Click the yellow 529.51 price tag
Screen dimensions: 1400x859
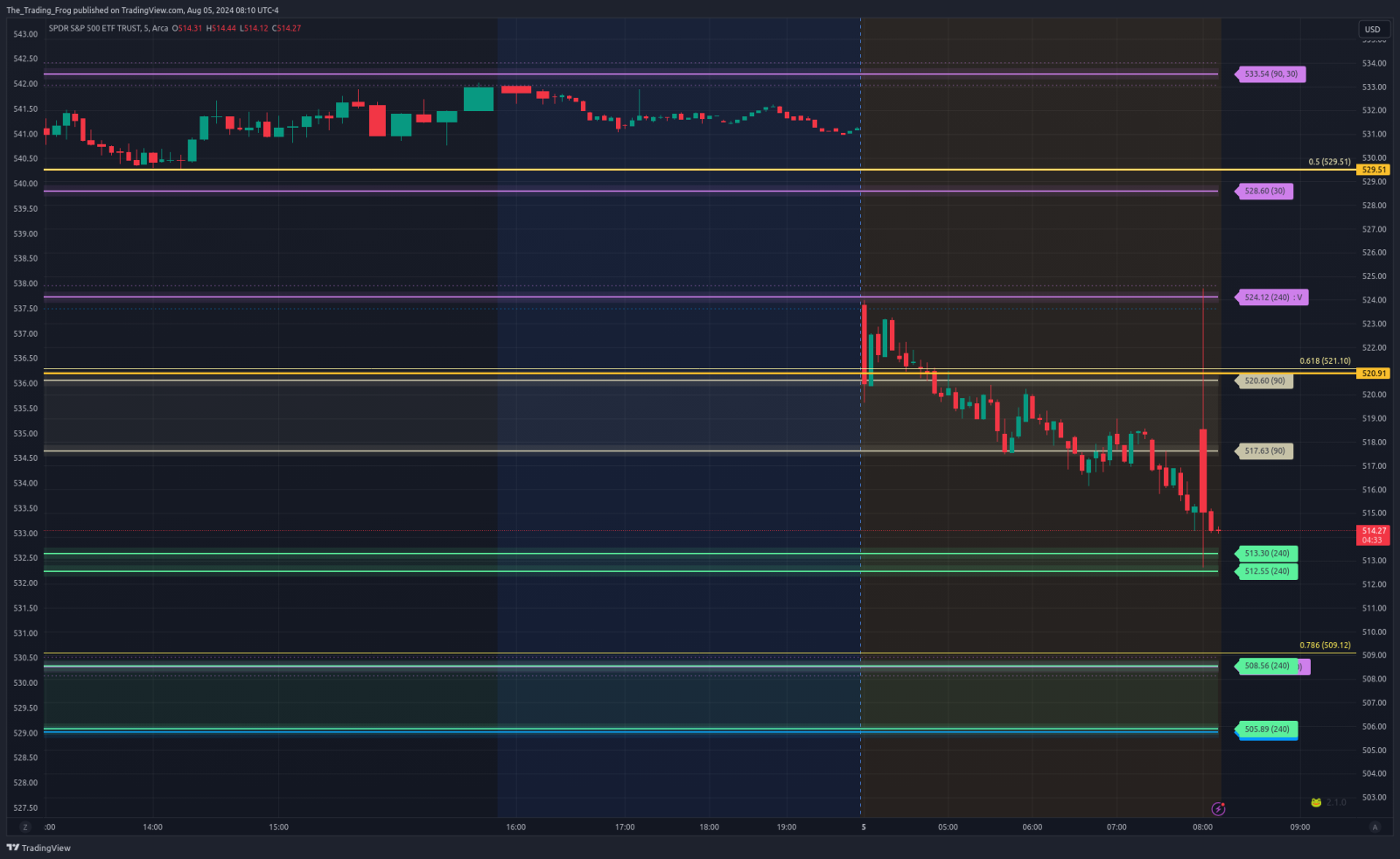coord(1373,170)
